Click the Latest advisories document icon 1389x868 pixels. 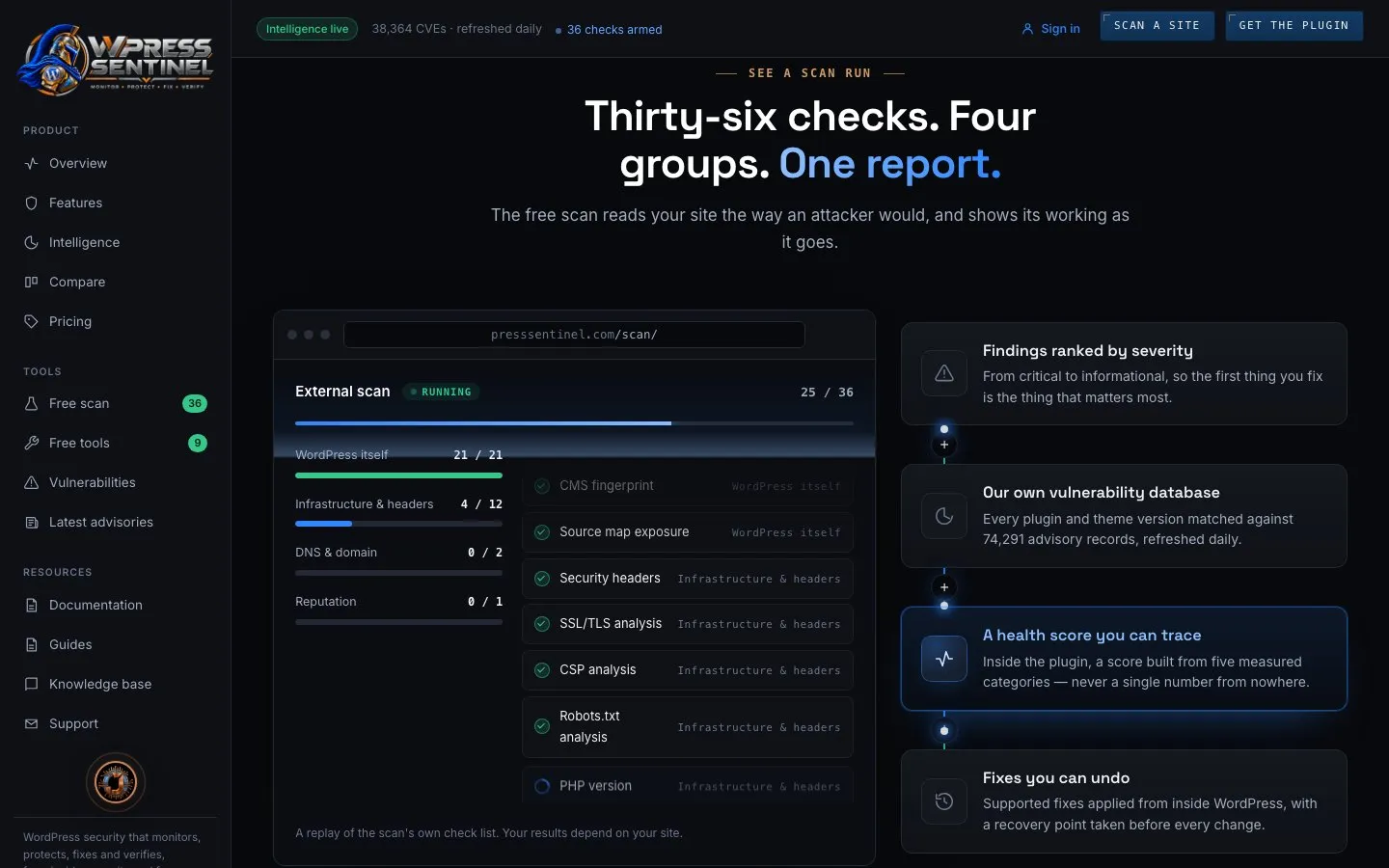(31, 523)
